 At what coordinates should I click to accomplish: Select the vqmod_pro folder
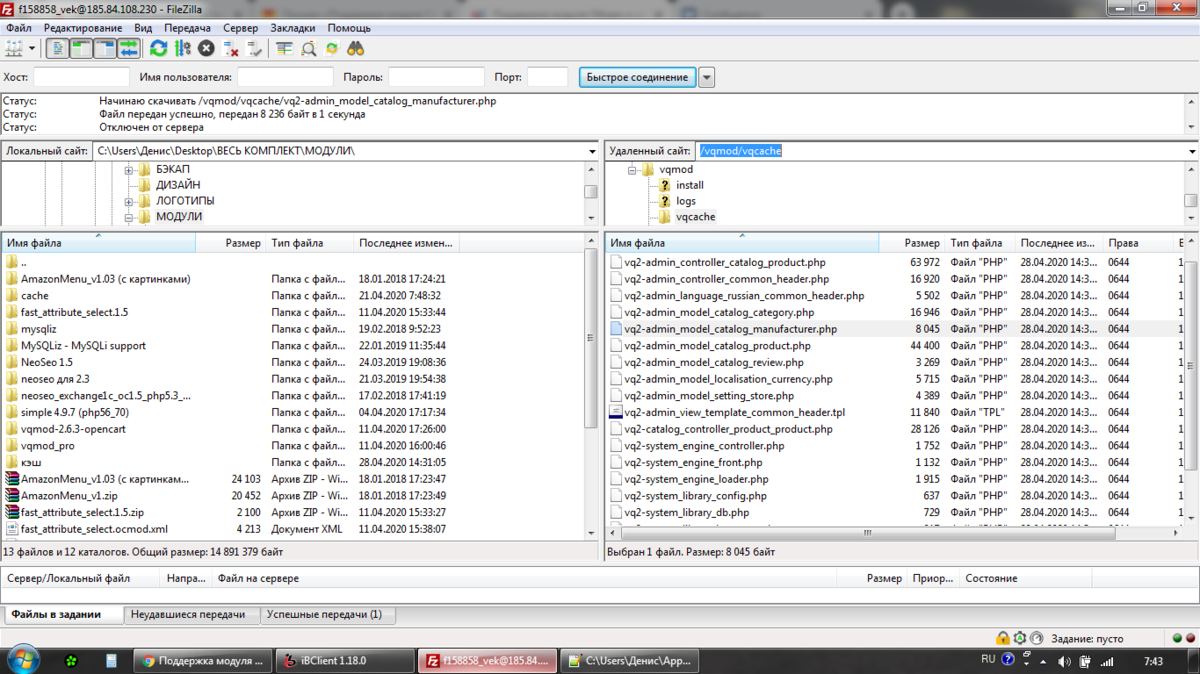coord(47,446)
